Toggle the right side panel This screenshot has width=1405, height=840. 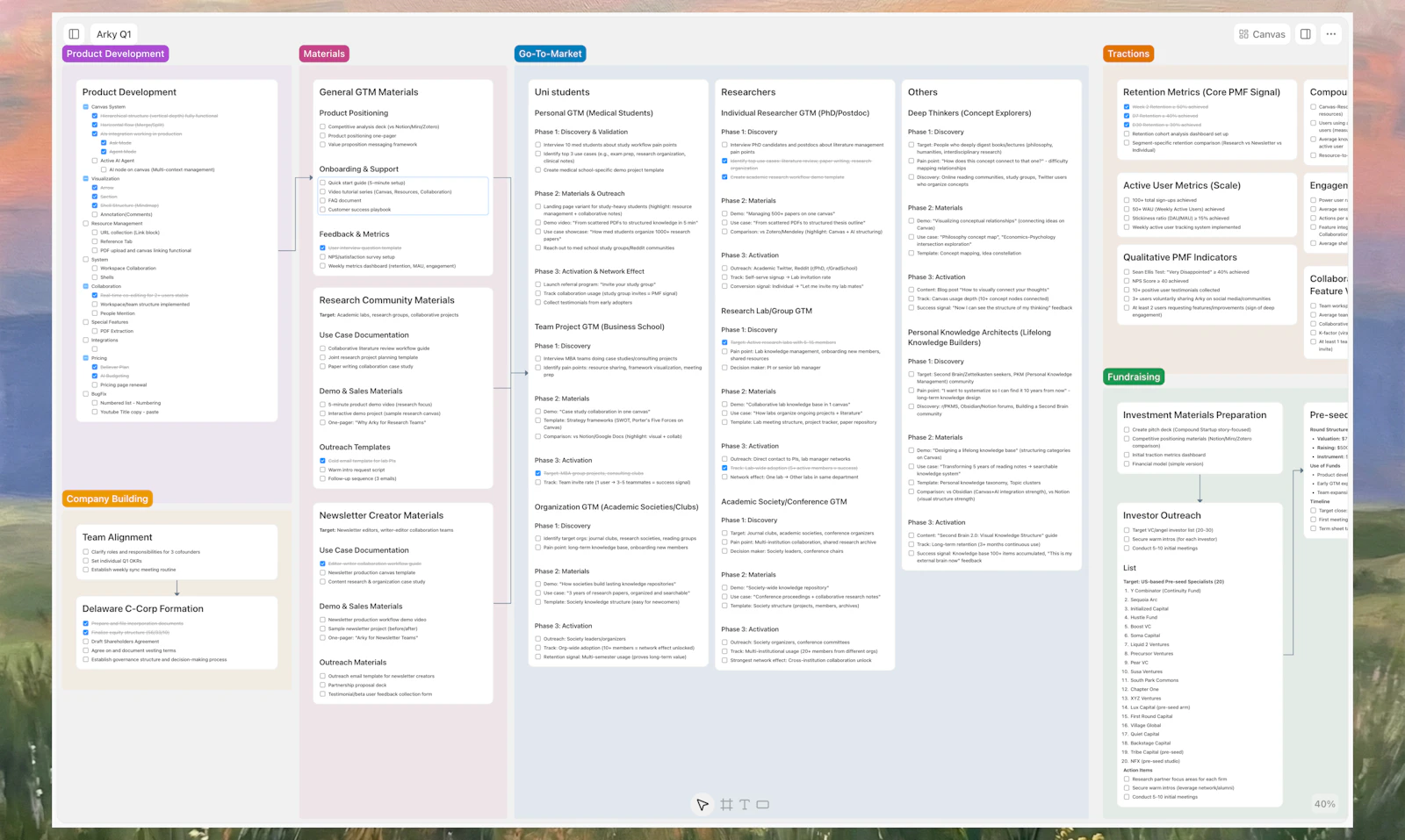coord(1303,33)
